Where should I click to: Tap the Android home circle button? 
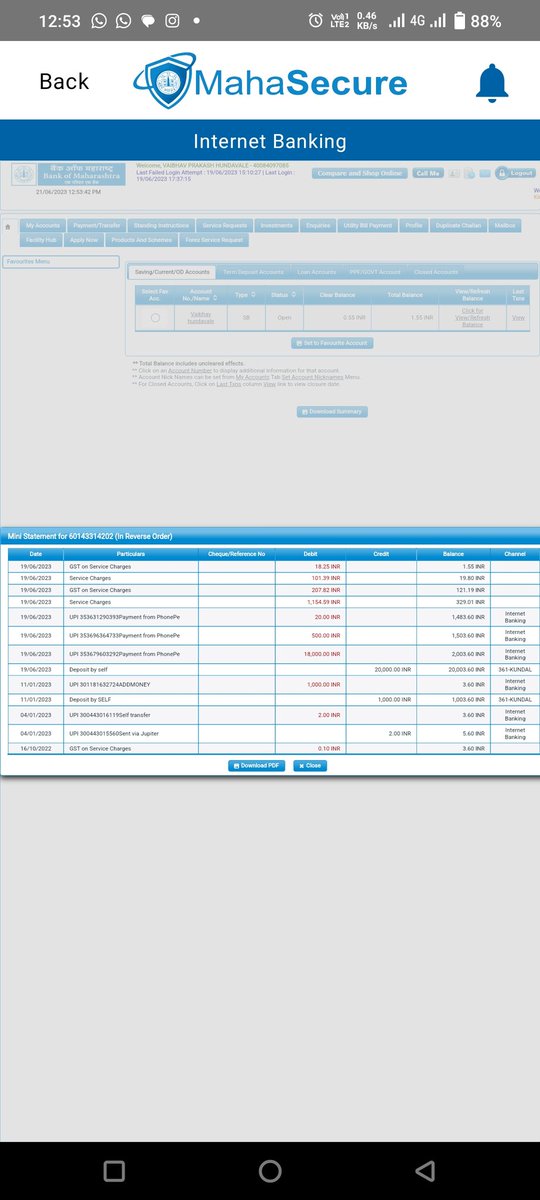[270, 1171]
